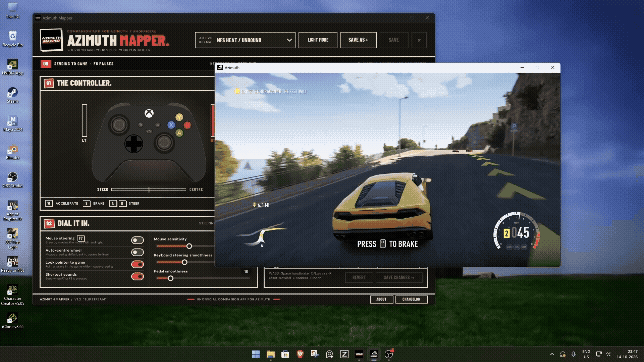This screenshot has height=362, width=644.
Task: Toggle the Mouse steering switch
Action: pyautogui.click(x=137, y=240)
